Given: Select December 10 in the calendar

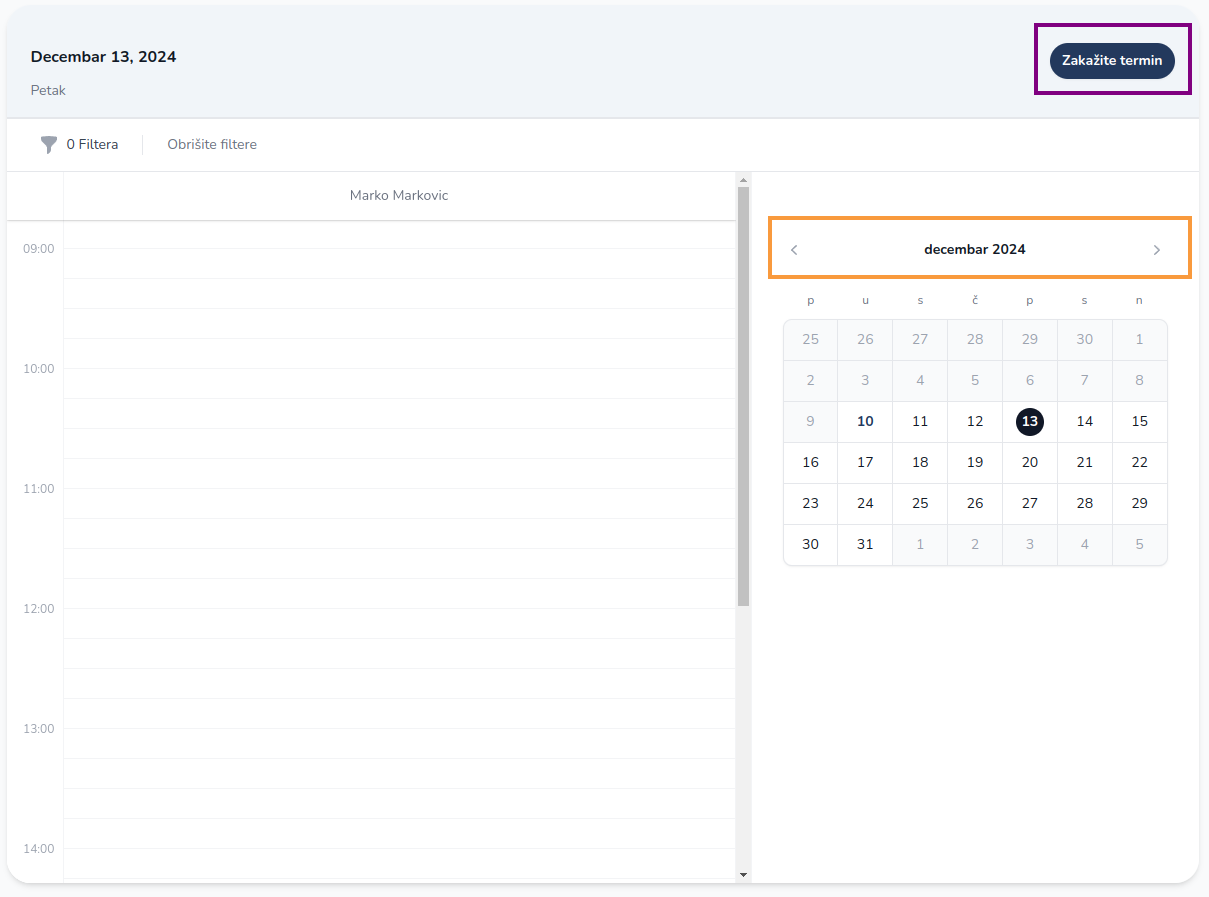Looking at the screenshot, I should 865,422.
